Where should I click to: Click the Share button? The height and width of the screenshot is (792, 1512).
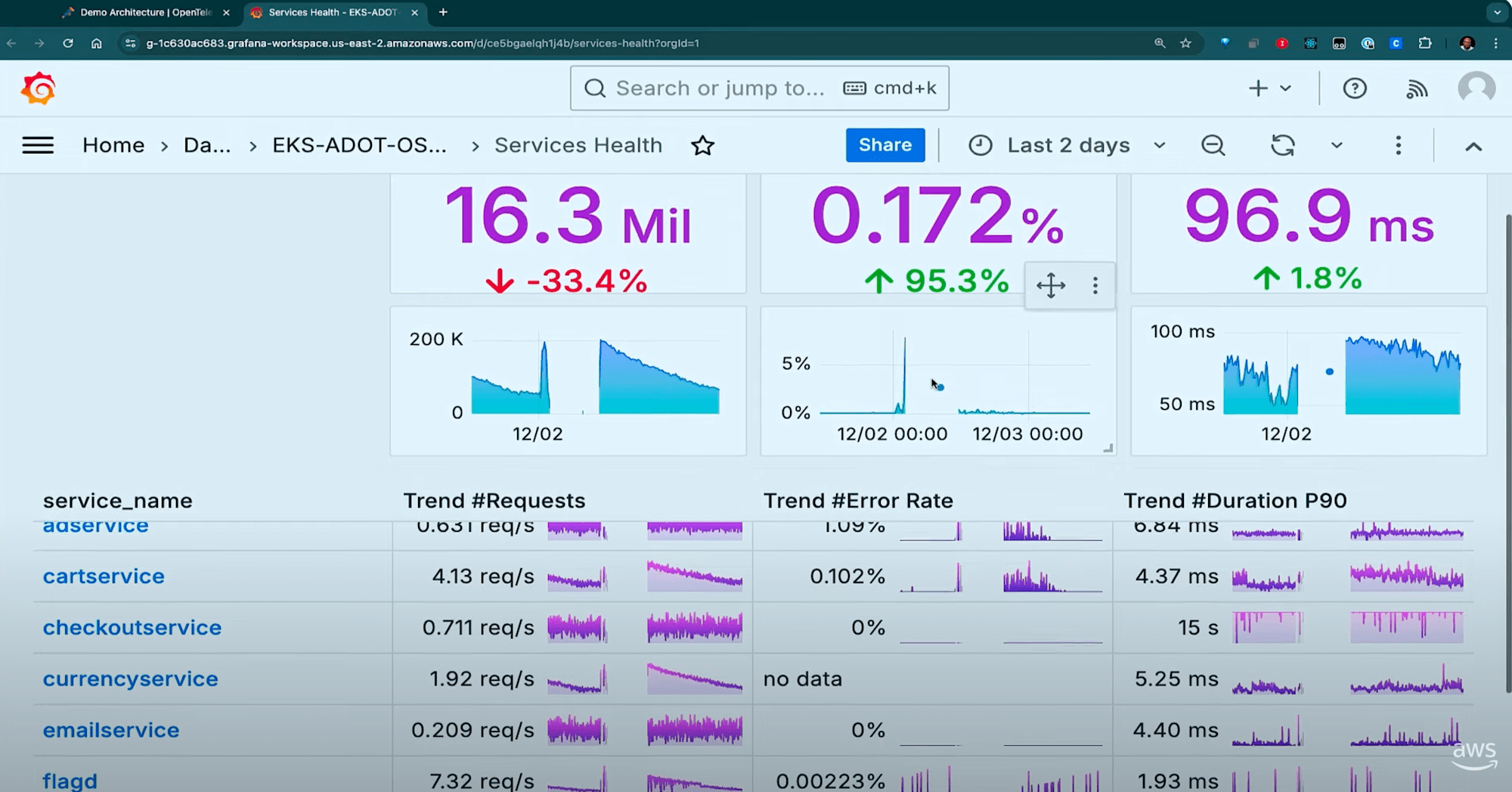click(x=885, y=145)
